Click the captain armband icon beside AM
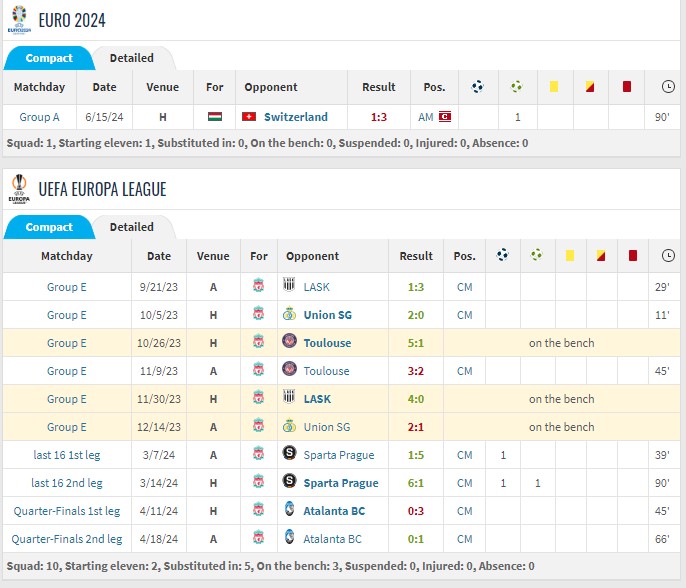 (445, 117)
